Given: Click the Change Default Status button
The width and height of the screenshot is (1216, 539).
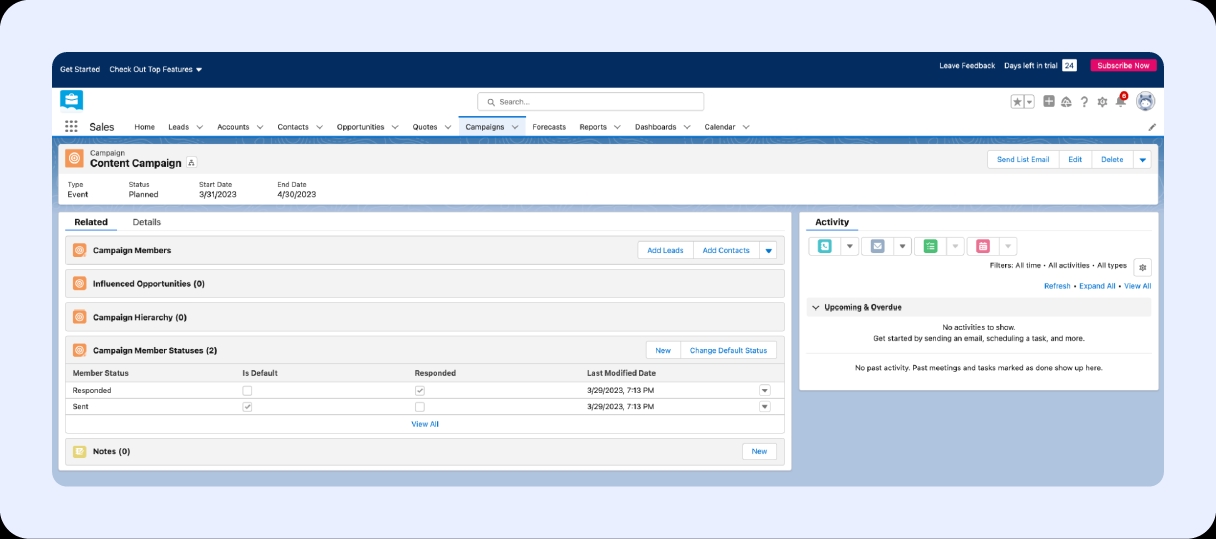Looking at the screenshot, I should point(728,350).
